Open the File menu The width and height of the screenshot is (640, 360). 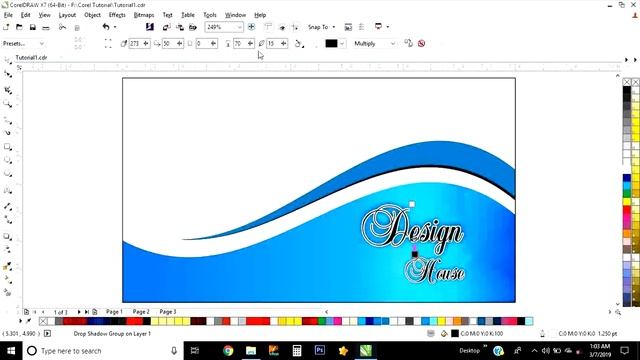point(8,15)
